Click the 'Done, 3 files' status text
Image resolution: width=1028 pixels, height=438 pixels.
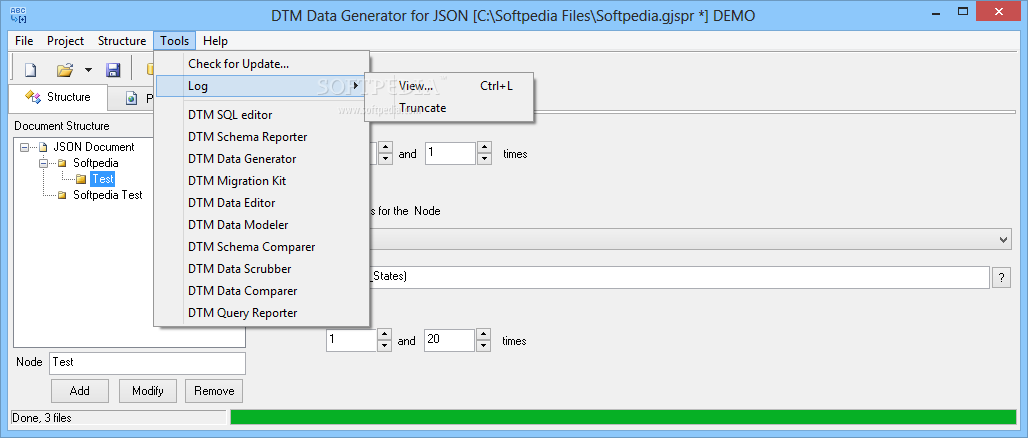42,418
